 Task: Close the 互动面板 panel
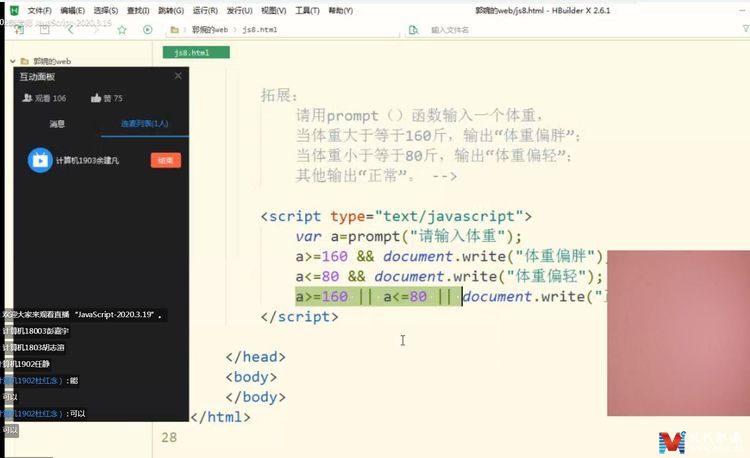coord(178,76)
